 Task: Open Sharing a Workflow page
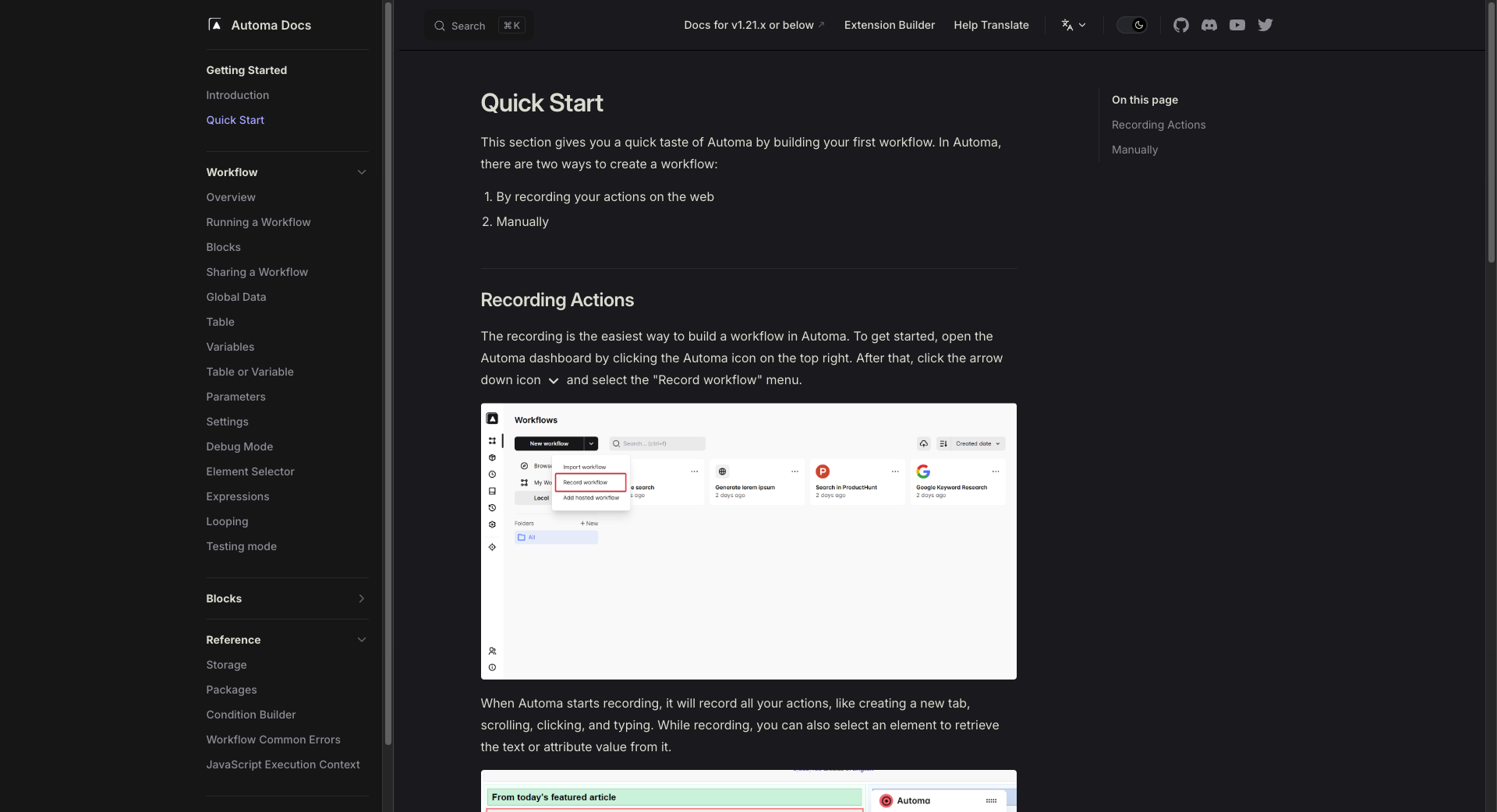click(257, 272)
